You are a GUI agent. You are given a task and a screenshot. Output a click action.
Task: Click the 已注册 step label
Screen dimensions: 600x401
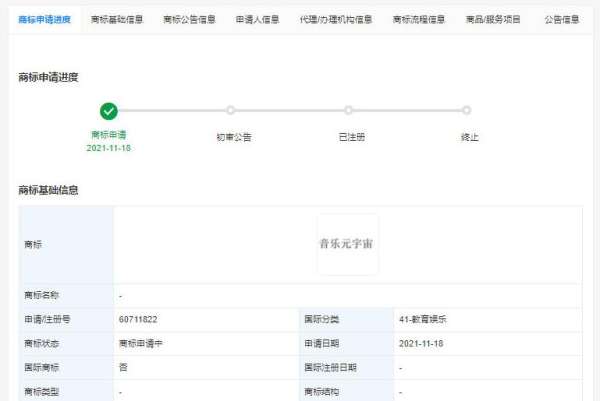click(352, 137)
